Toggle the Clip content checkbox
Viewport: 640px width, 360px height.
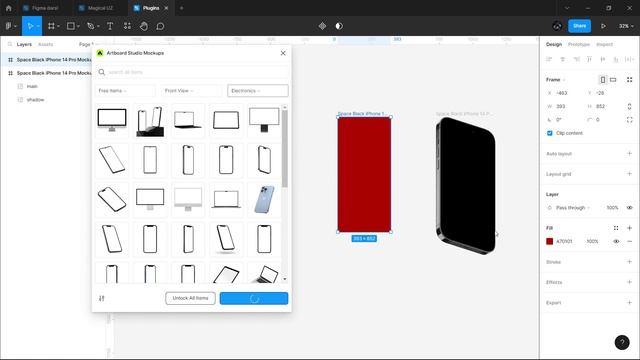(x=549, y=133)
